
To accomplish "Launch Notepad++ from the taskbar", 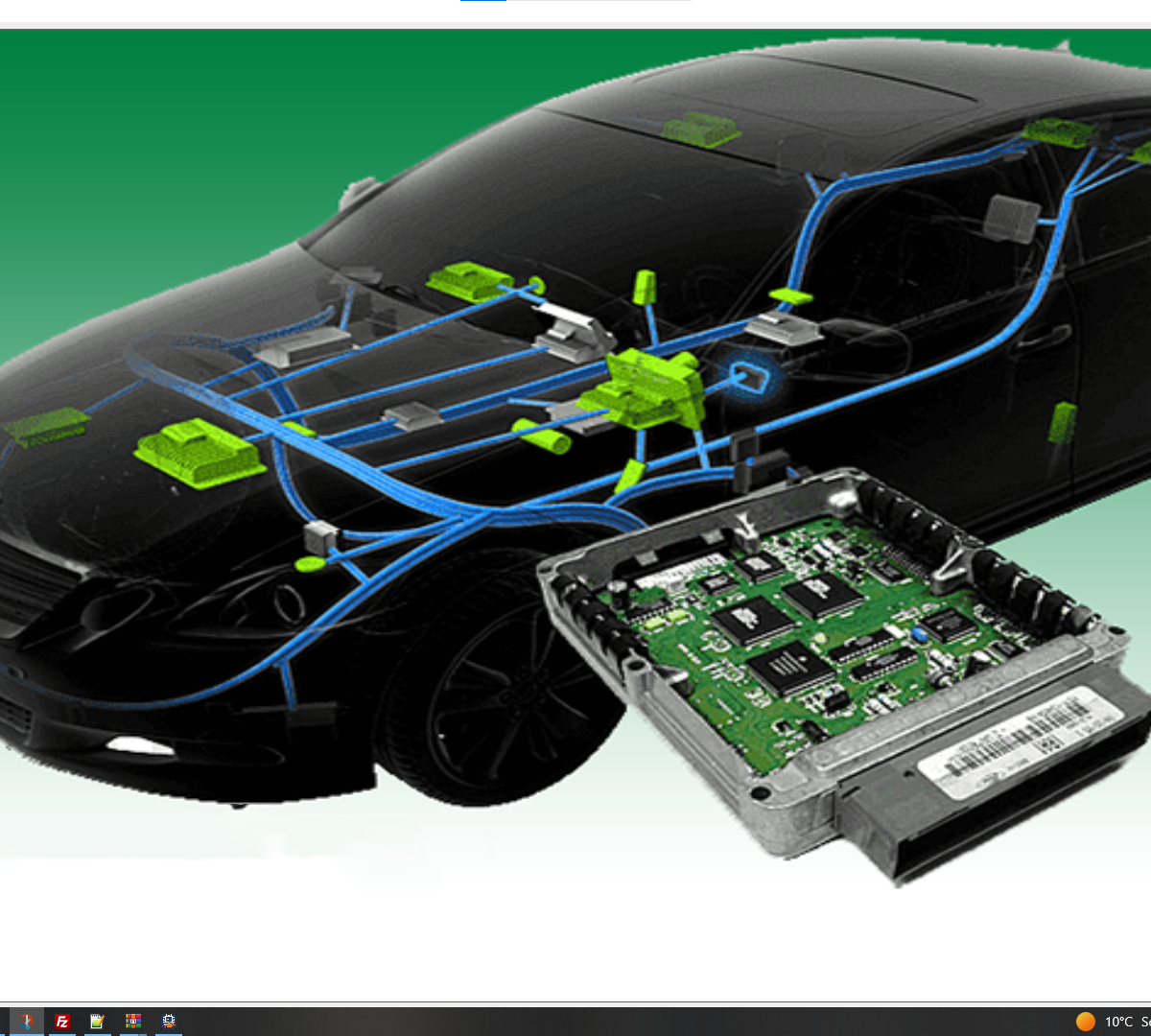I will (x=97, y=1021).
